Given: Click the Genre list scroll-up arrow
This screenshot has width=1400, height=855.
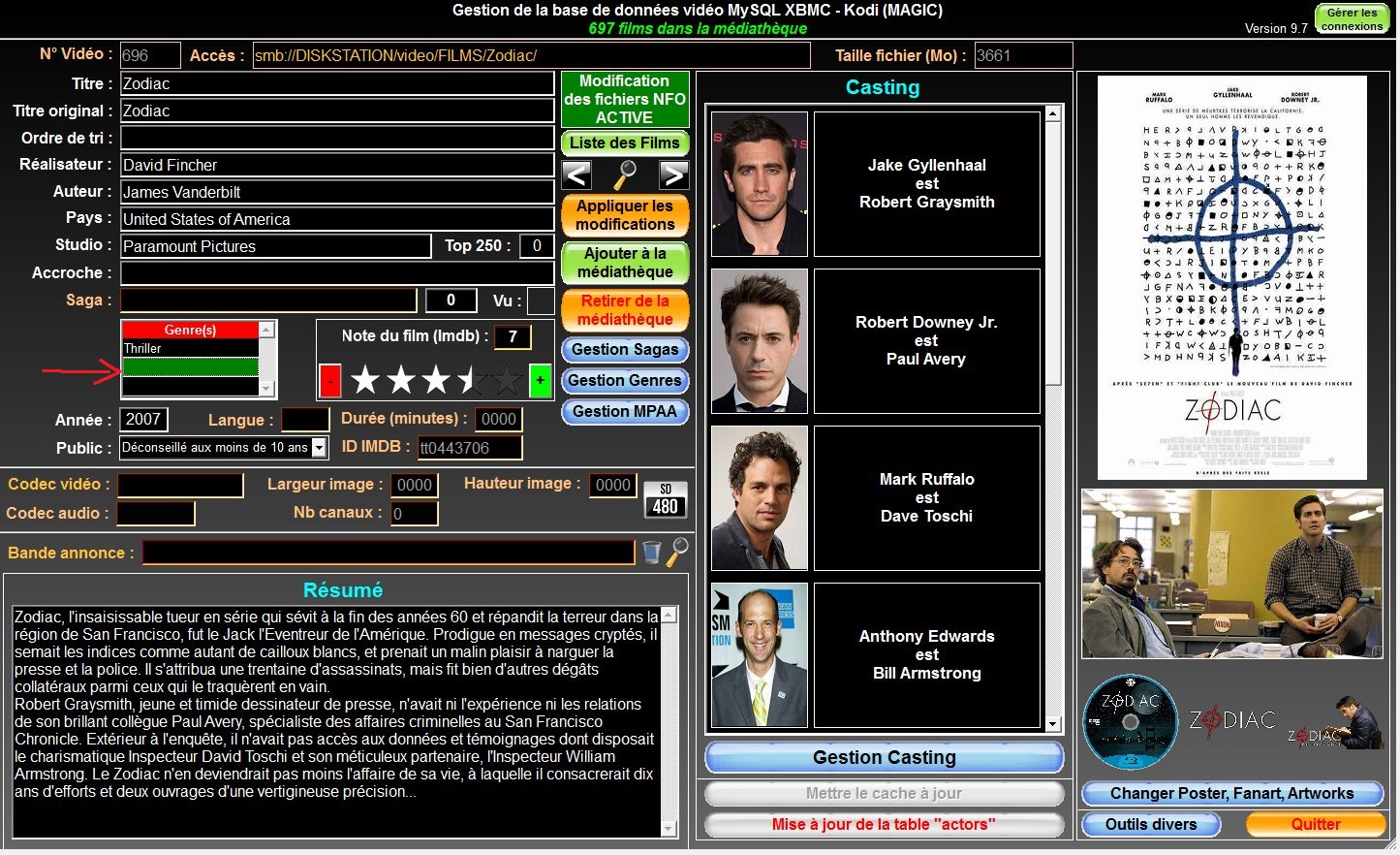Looking at the screenshot, I should tap(267, 330).
